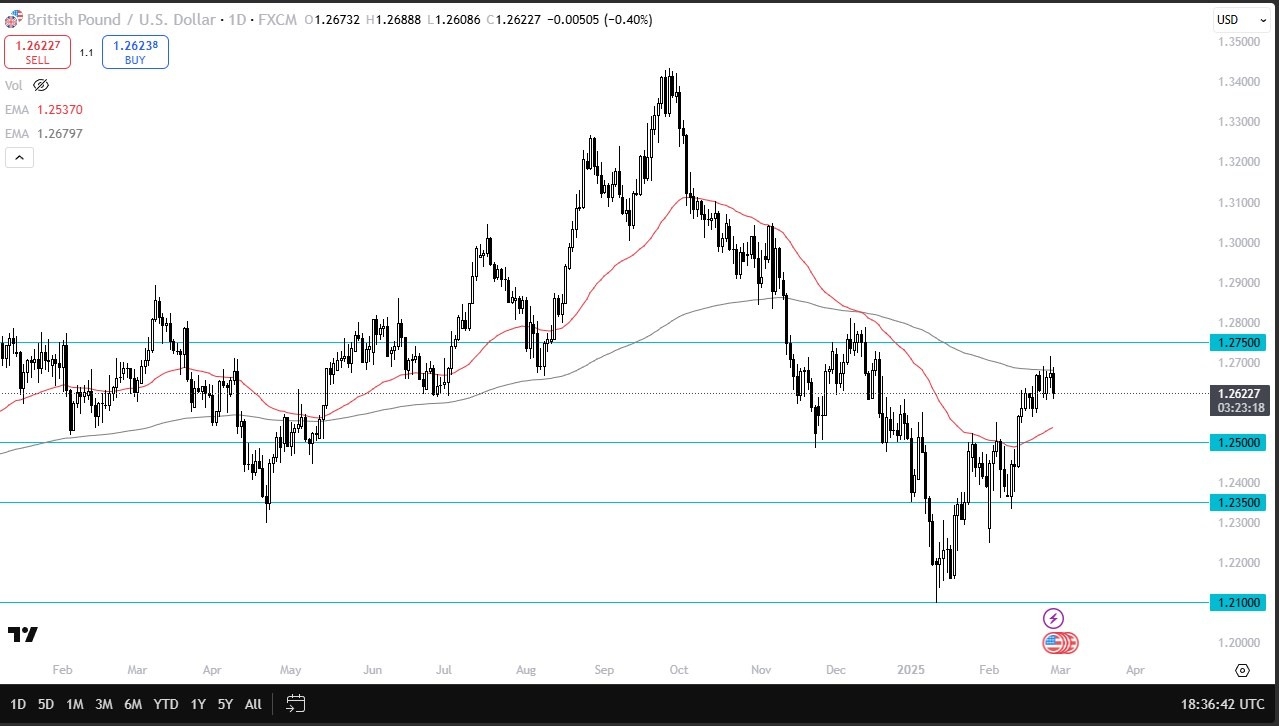Screen dimensions: 1279x726
Task: Click the 1.27500 horizontal line price label
Action: pyautogui.click(x=1238, y=342)
